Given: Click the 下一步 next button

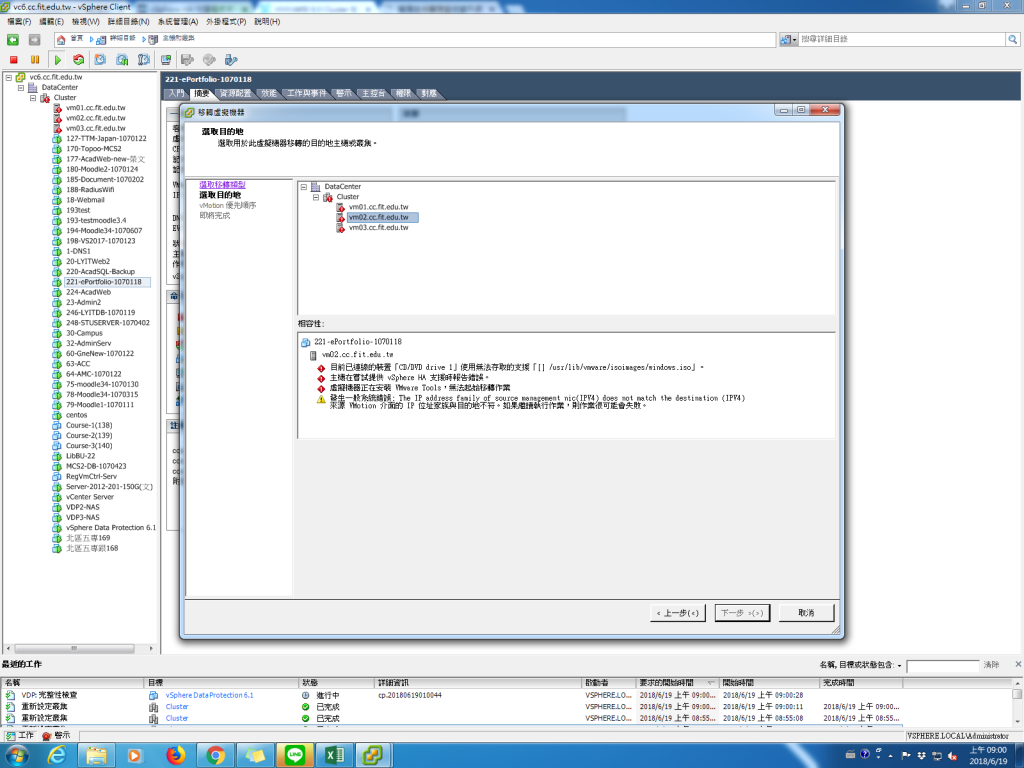Looking at the screenshot, I should 742,613.
